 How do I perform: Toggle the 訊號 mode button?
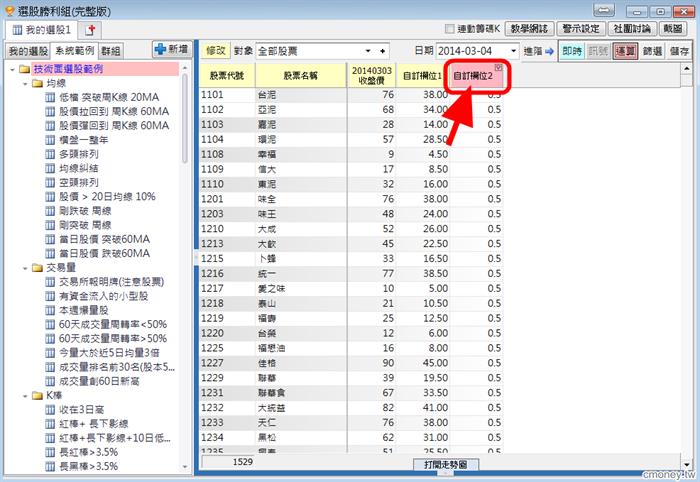(x=598, y=51)
